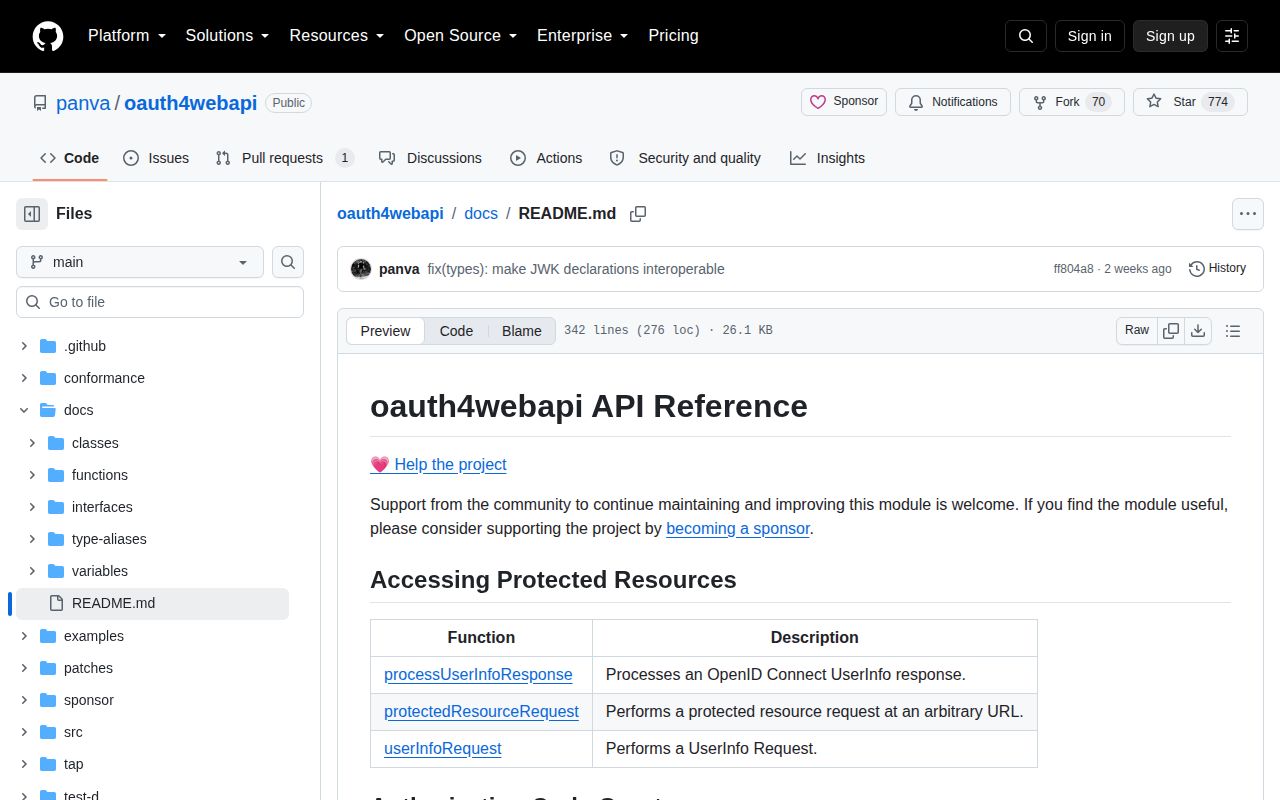Expand the src folder chevron

tap(24, 732)
